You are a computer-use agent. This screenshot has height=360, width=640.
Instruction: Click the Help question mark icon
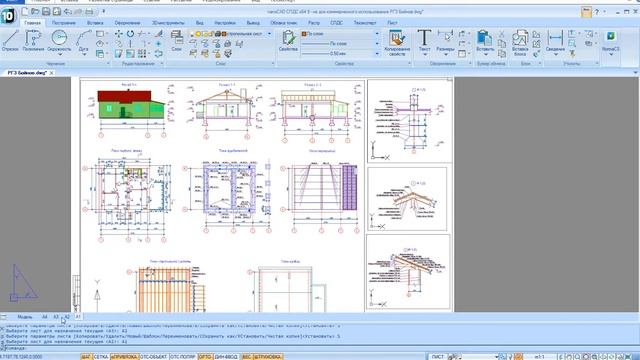[597, 12]
